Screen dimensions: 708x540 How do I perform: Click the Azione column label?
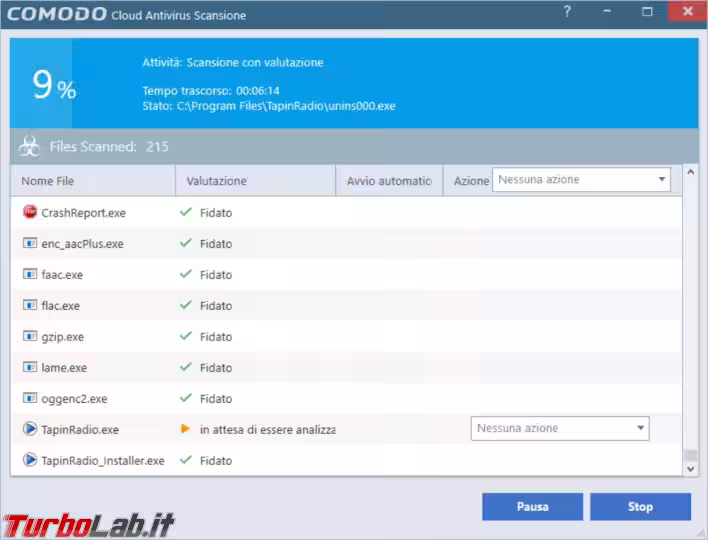[x=471, y=181]
